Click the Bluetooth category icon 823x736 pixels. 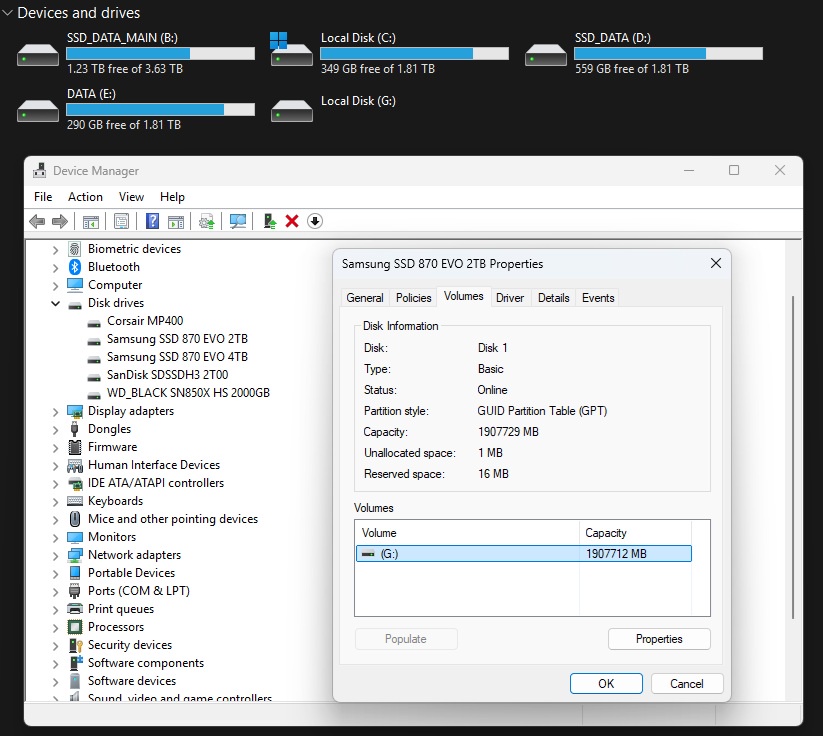[x=75, y=267]
